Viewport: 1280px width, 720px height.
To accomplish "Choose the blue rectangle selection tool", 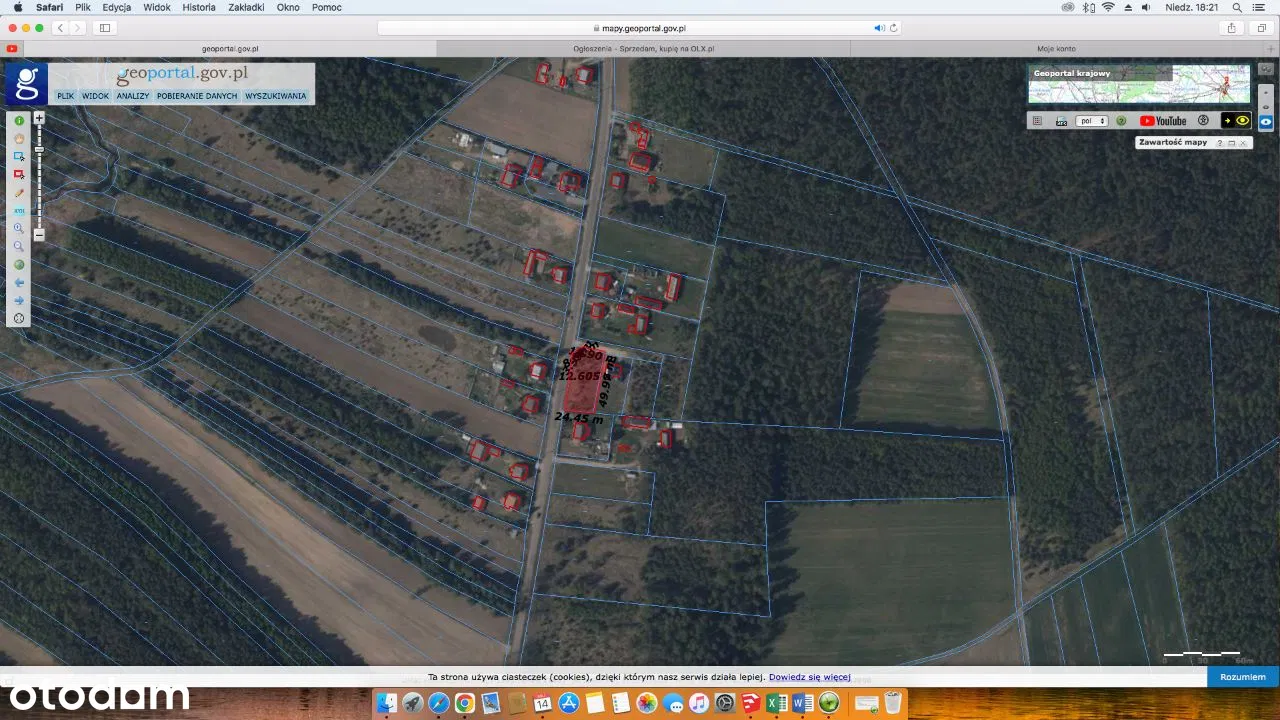I will click(19, 157).
